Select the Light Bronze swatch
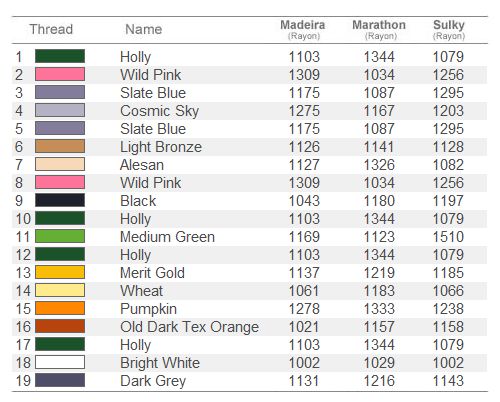The image size is (500, 402). [60, 146]
